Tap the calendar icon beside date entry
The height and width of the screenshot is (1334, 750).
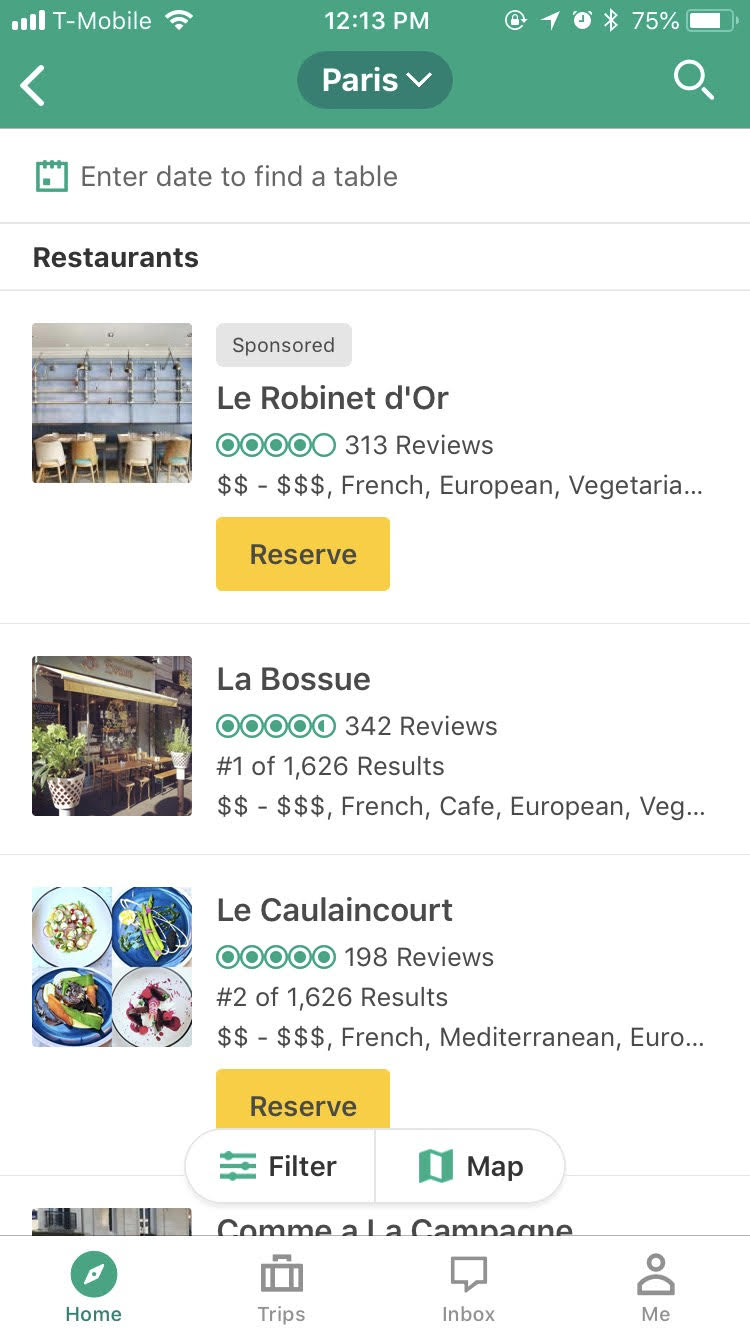pos(51,177)
